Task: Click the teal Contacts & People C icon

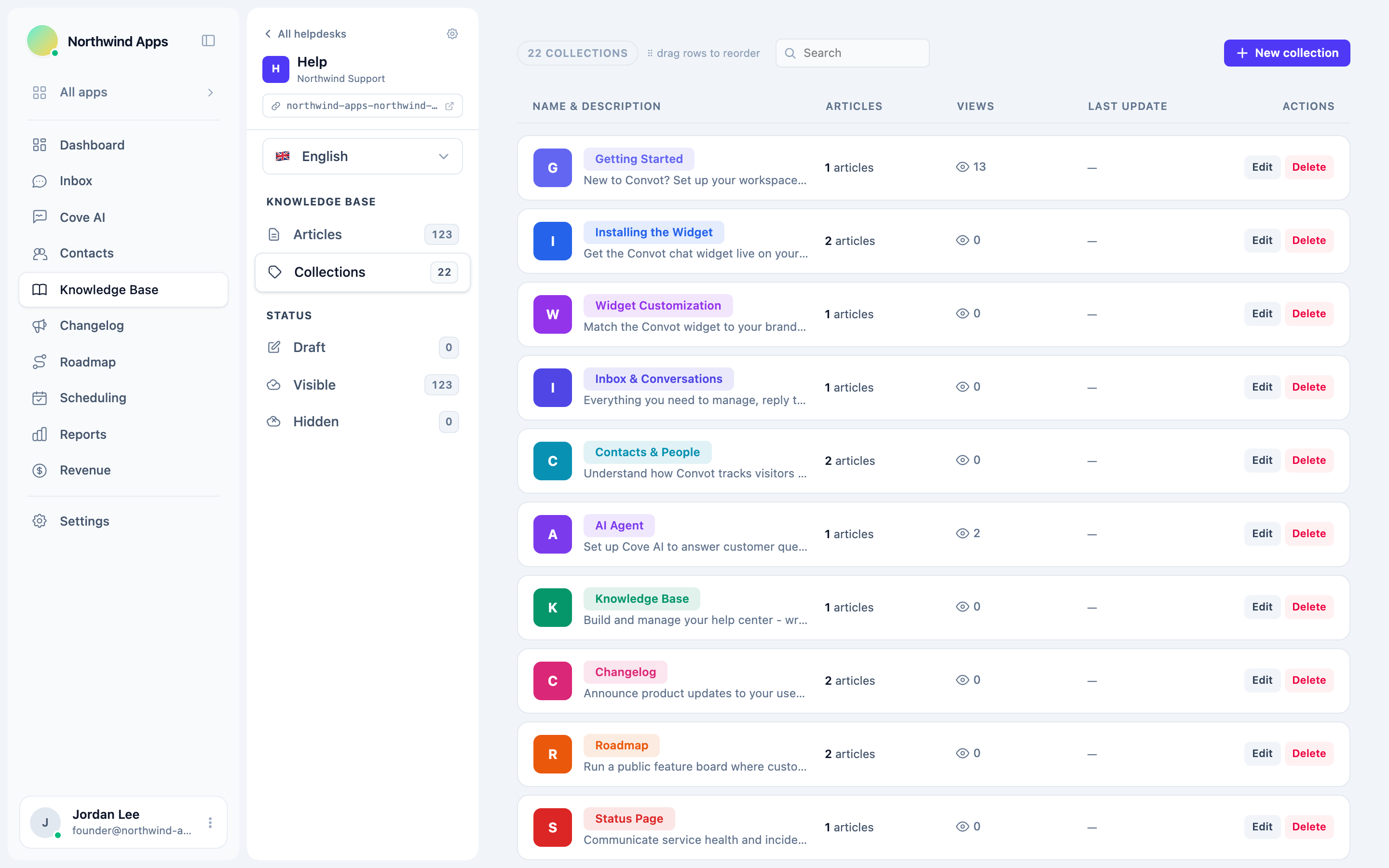Action: [552, 461]
